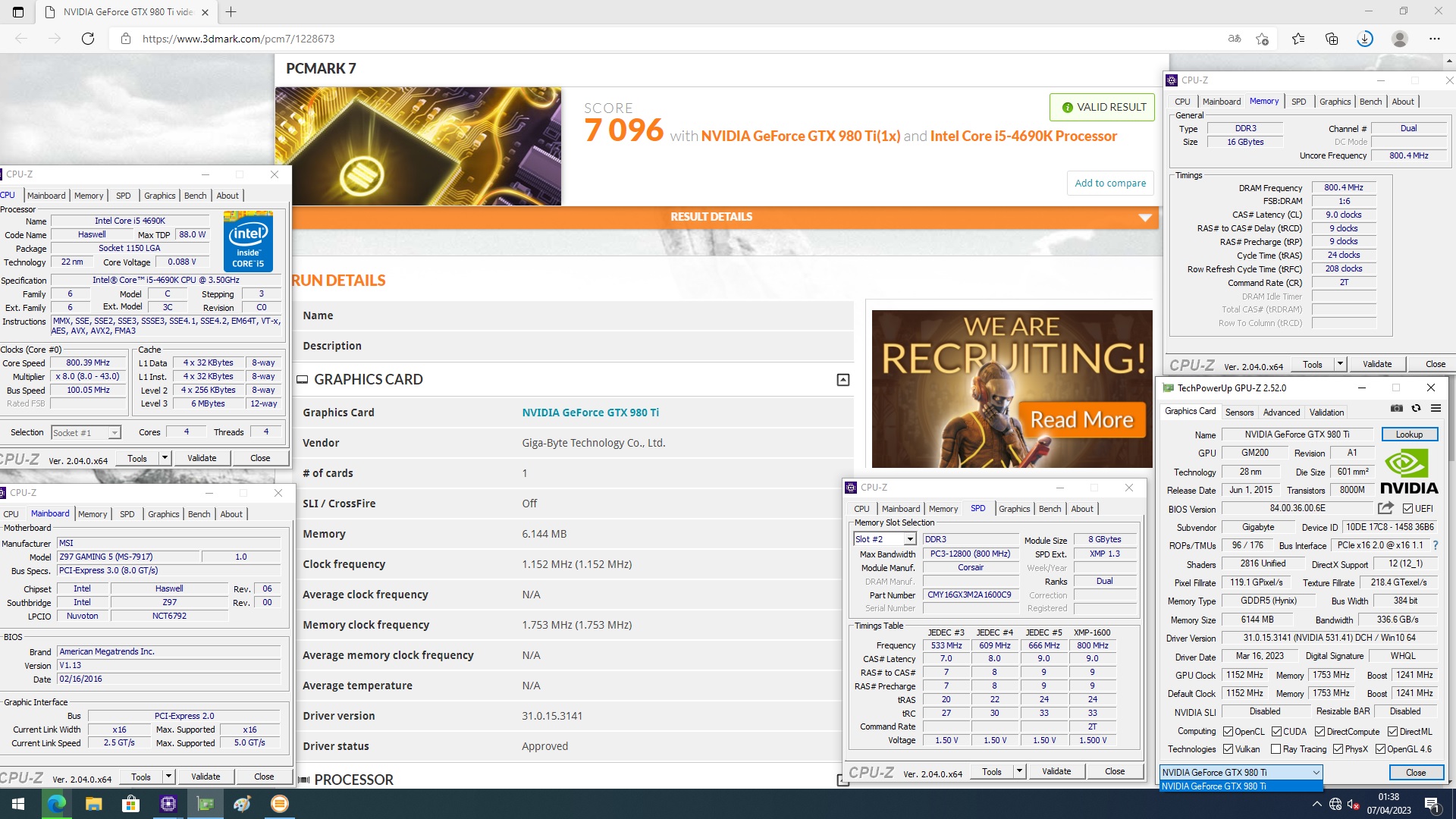
Task: Expand Tools arrow in CPU-Z Mainboard window
Action: 168,777
